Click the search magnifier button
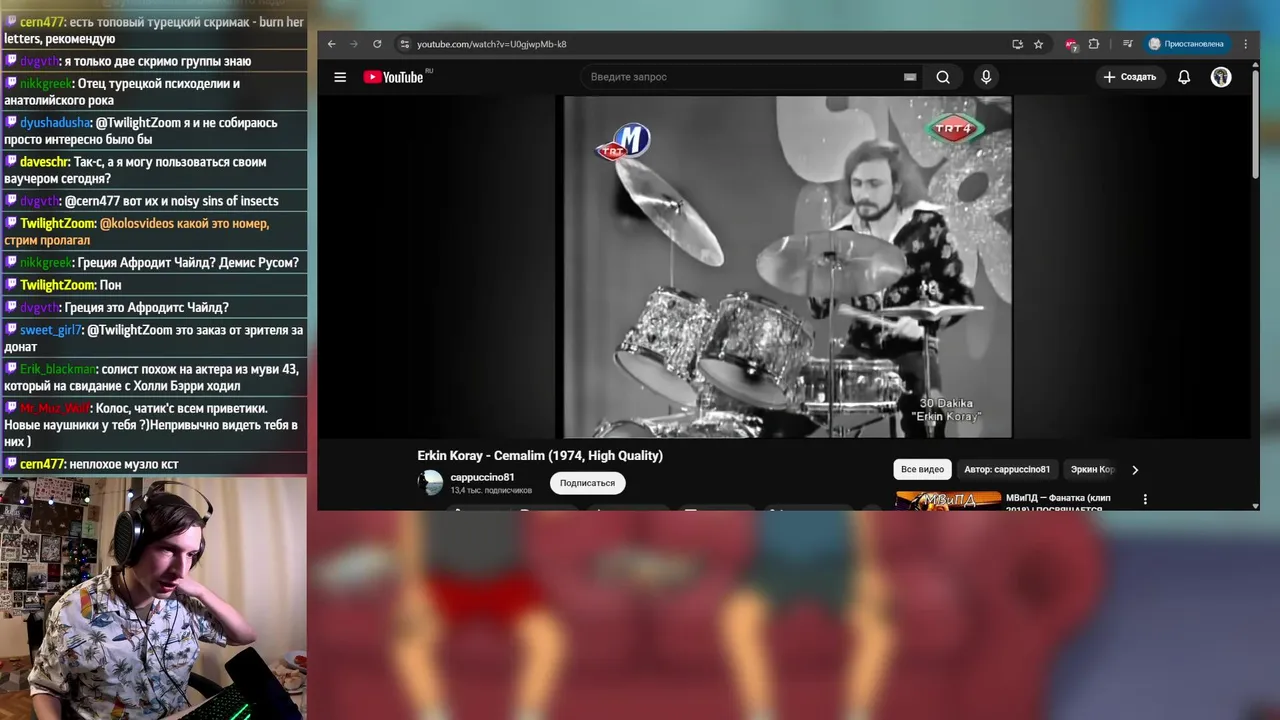This screenshot has height=720, width=1280. [943, 77]
